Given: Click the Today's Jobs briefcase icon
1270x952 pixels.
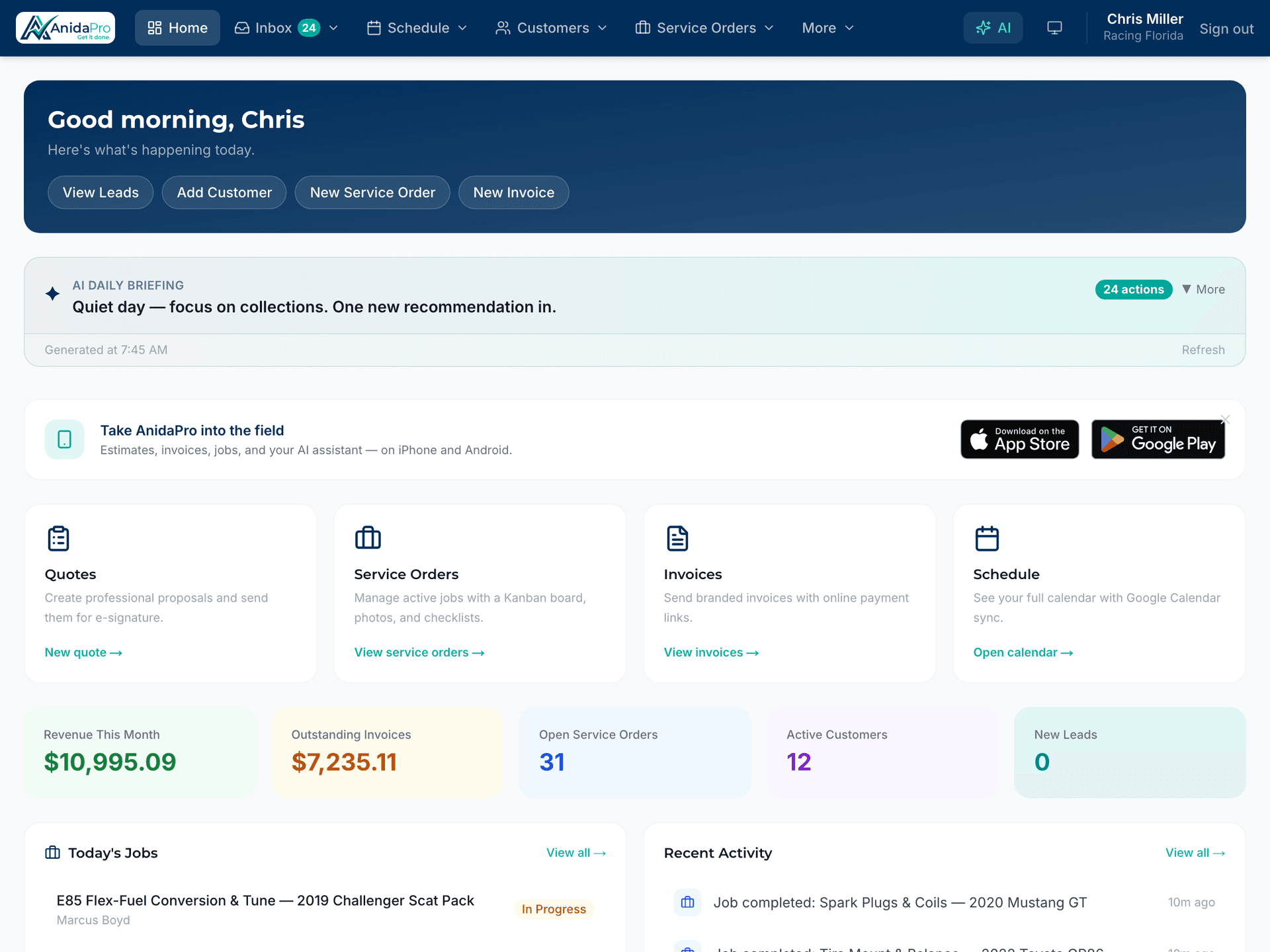Looking at the screenshot, I should (52, 853).
